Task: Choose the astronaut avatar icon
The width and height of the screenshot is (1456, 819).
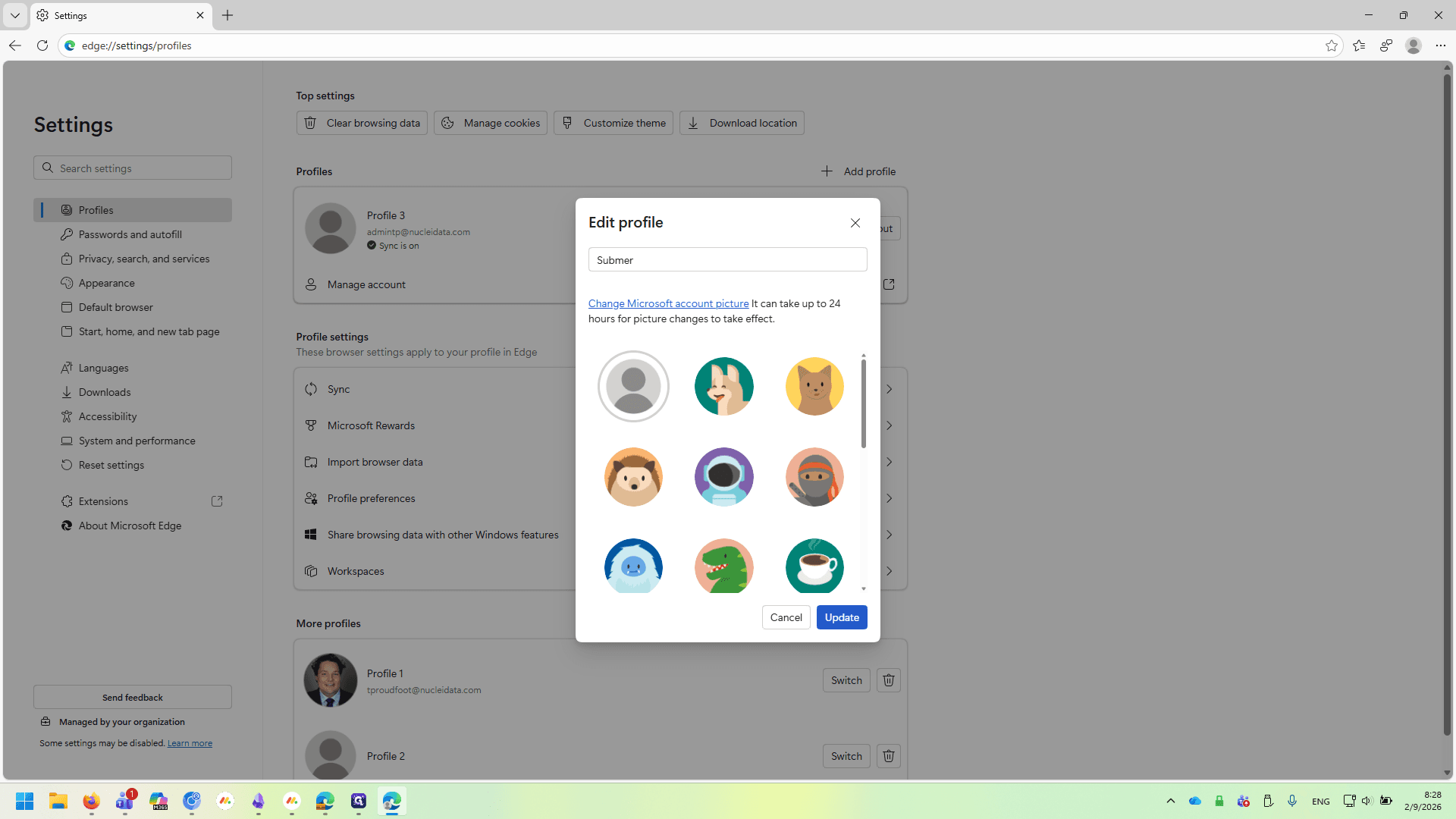Action: [x=723, y=477]
